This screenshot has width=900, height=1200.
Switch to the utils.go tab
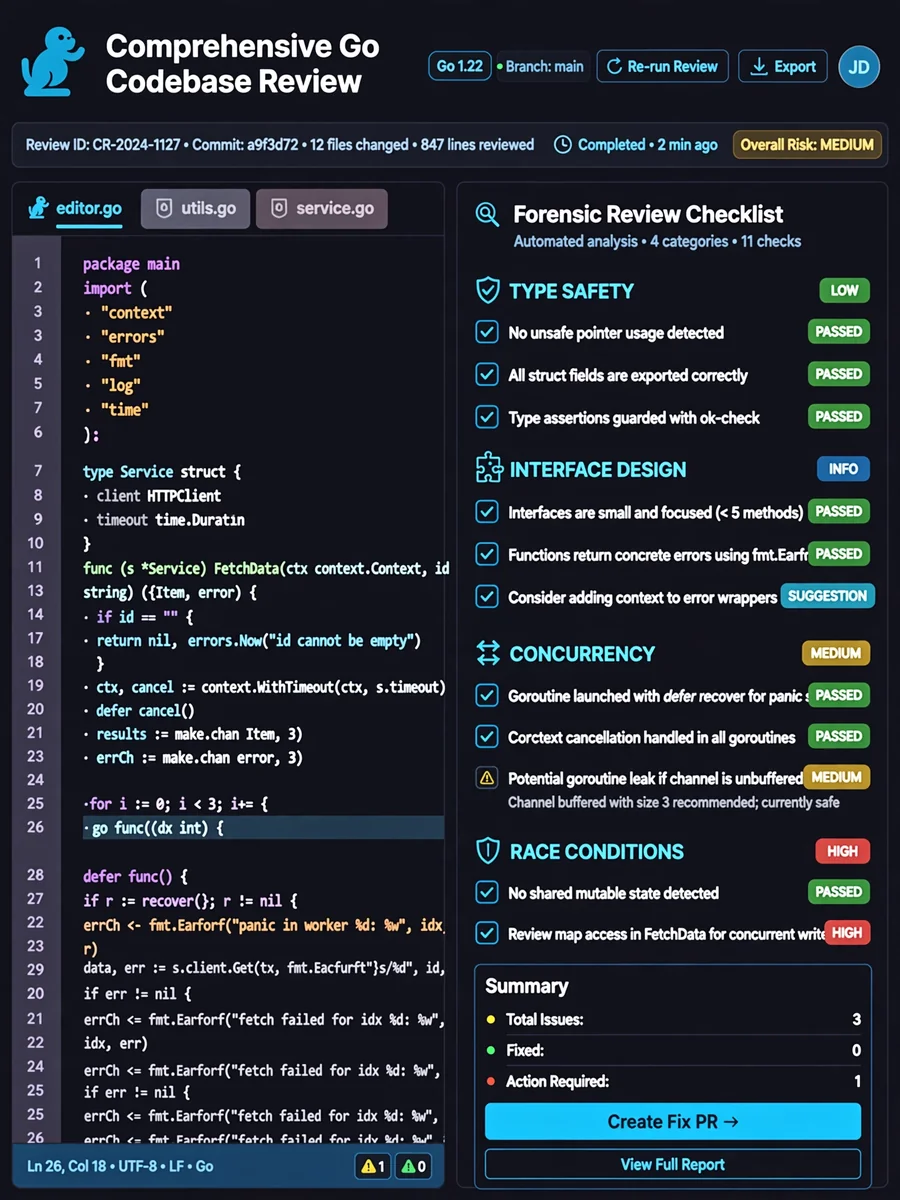[195, 208]
